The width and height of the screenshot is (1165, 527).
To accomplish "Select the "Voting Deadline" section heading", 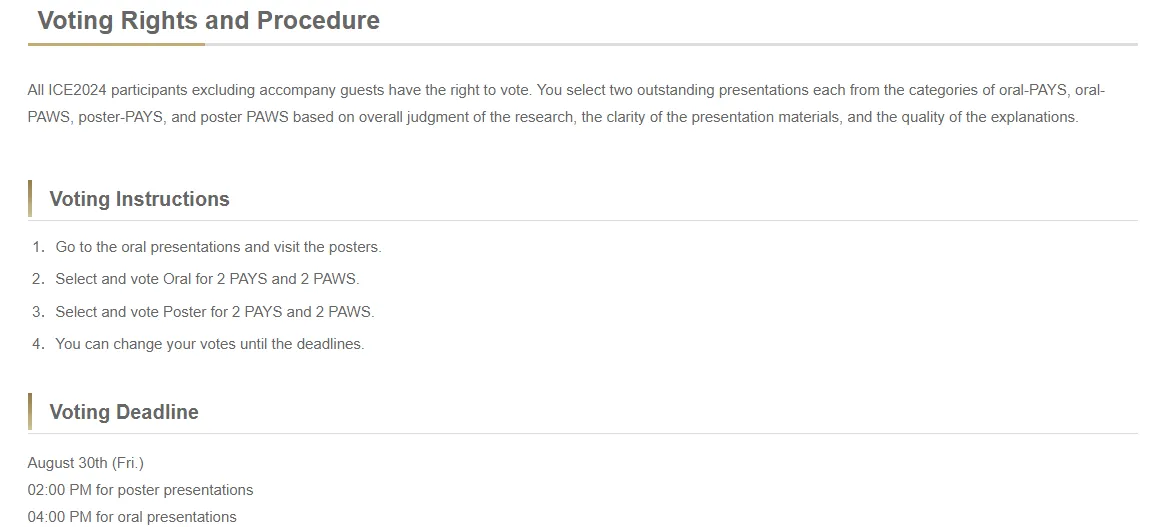I will 124,412.
